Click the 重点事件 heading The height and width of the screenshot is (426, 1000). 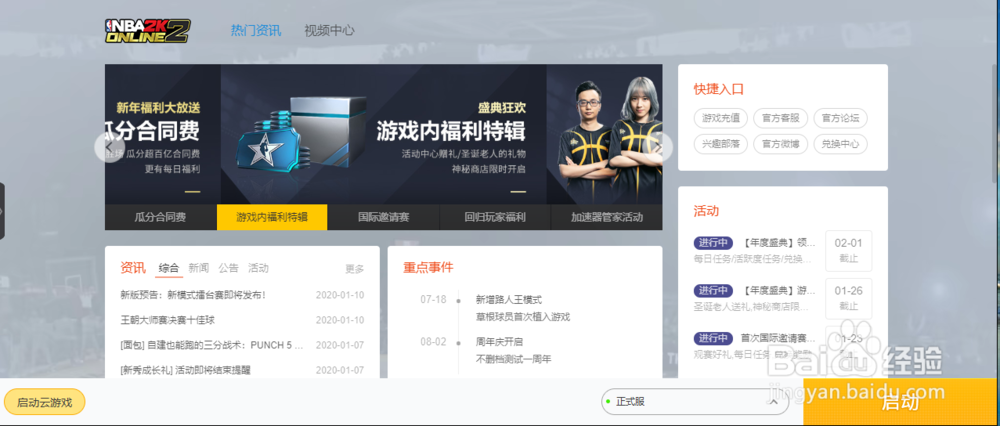point(428,267)
